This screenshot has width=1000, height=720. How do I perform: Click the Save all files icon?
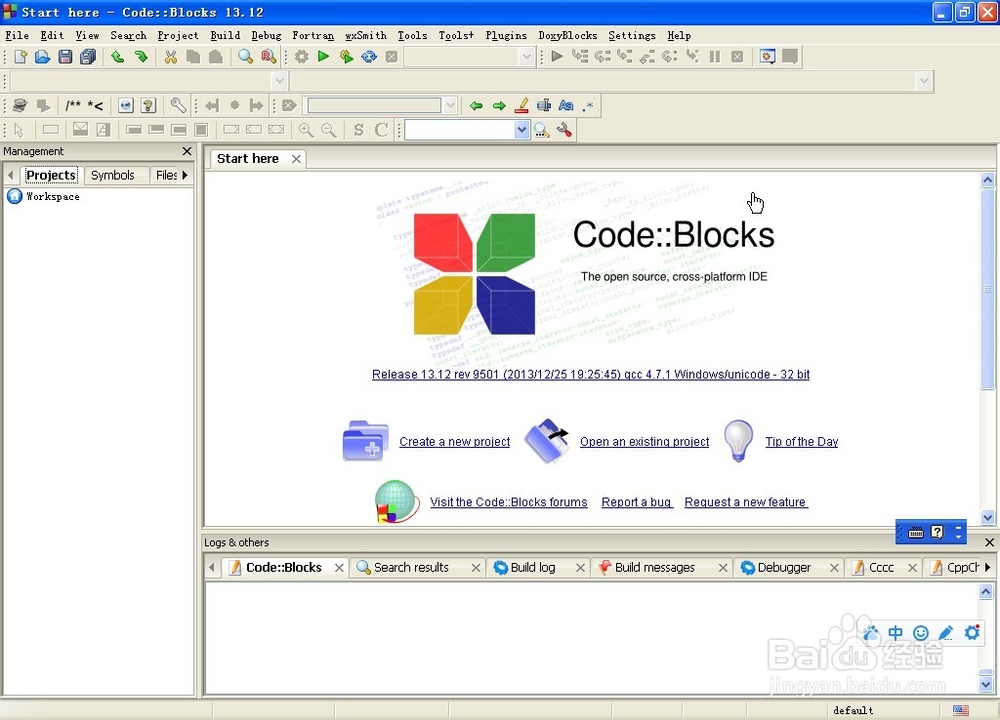[88, 57]
